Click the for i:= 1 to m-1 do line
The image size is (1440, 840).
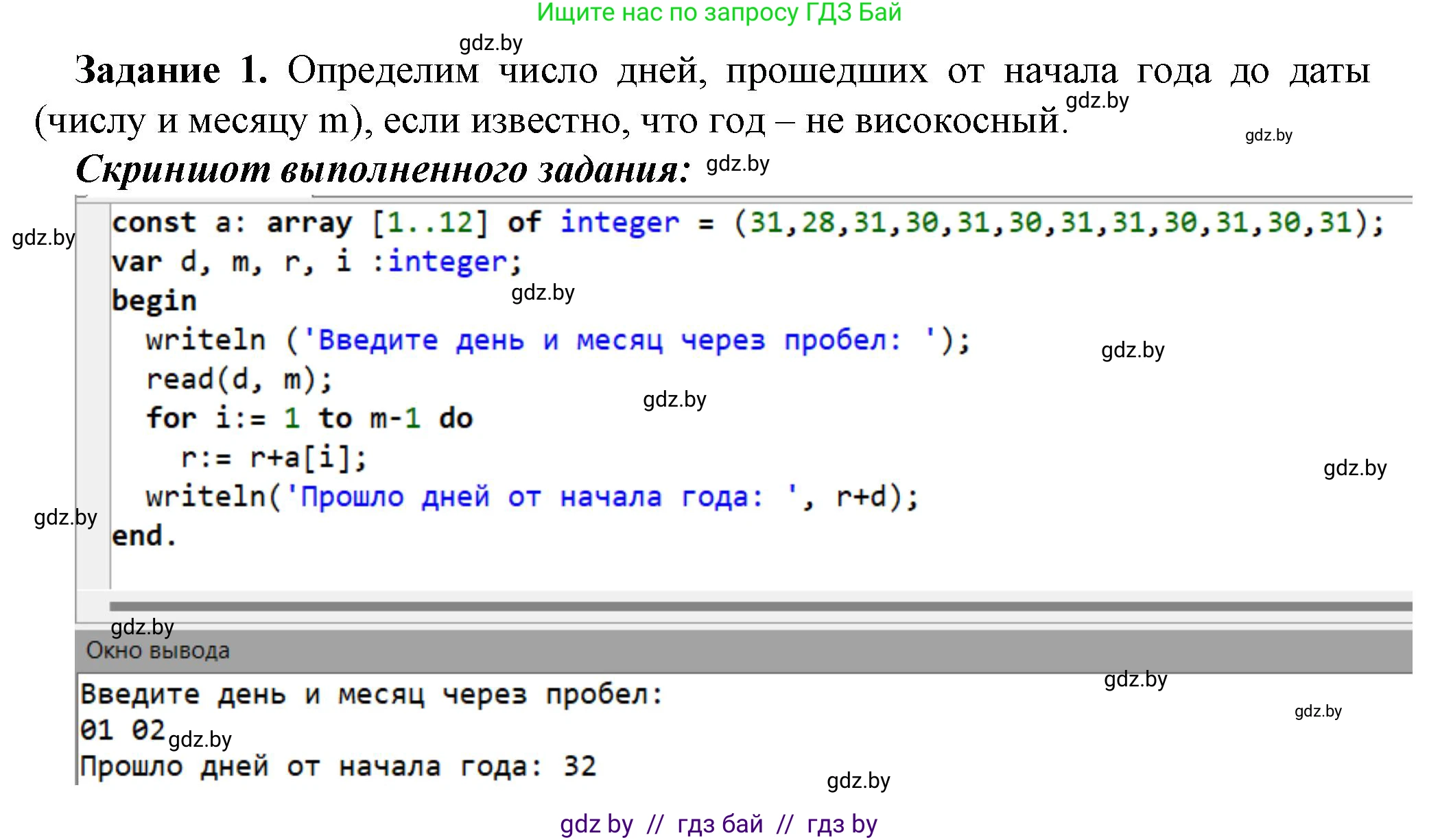309,418
